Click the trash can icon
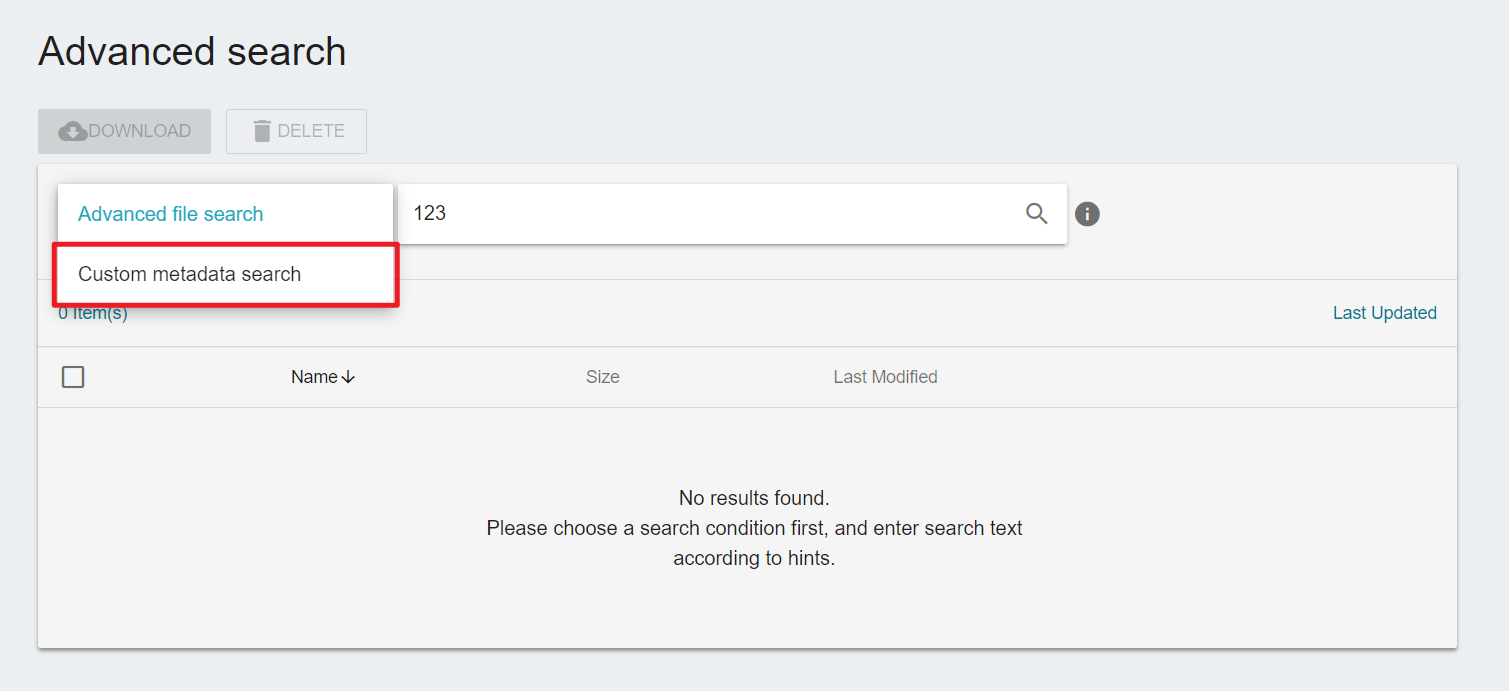Screen dimensions: 1509x691 [x=262, y=131]
